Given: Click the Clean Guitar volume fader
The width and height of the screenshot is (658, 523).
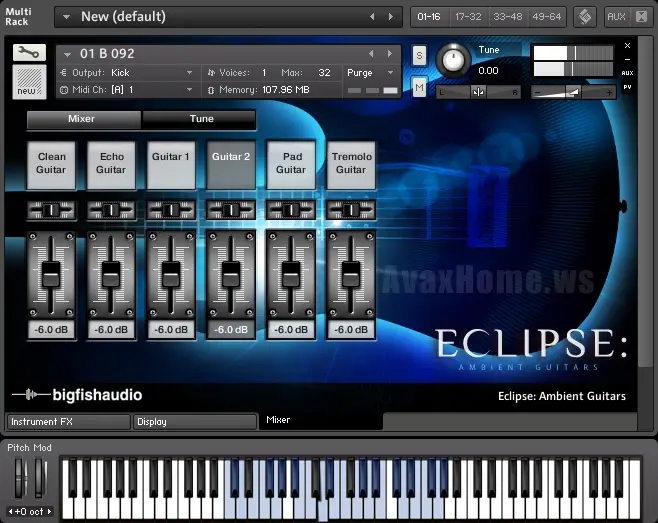Looking at the screenshot, I should tap(51, 275).
